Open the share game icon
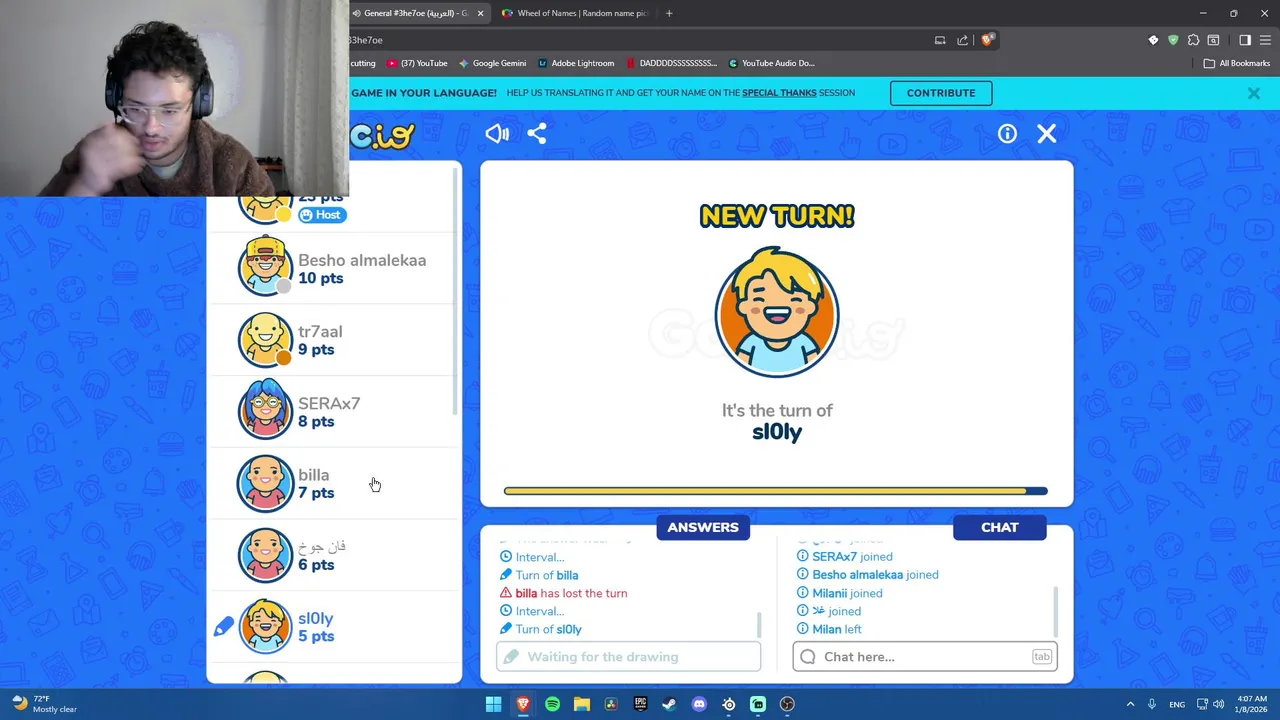This screenshot has width=1280, height=720. click(537, 133)
